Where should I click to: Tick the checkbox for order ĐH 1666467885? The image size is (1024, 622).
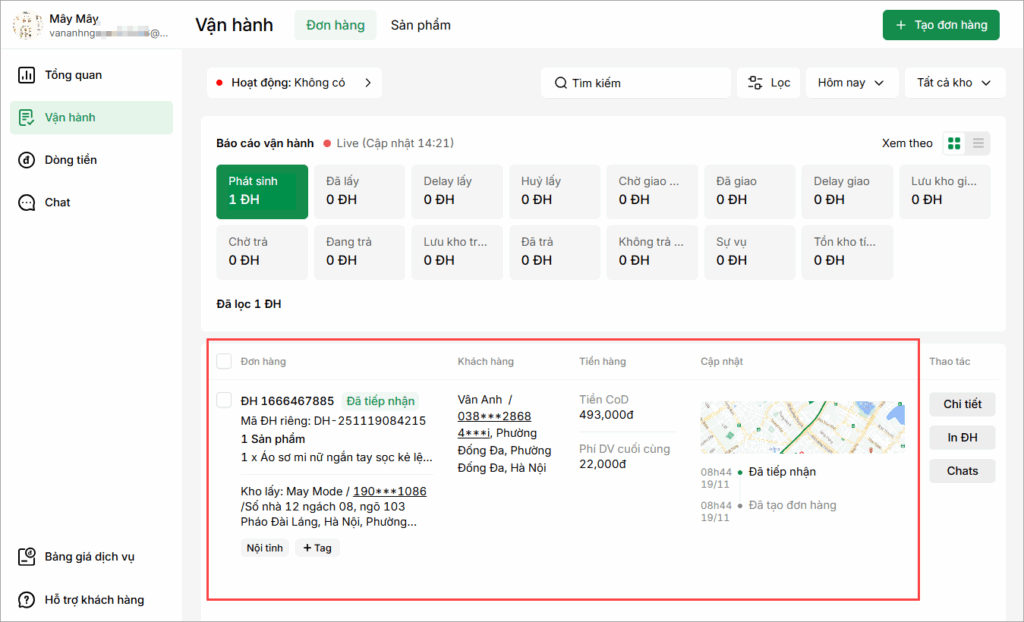click(224, 400)
